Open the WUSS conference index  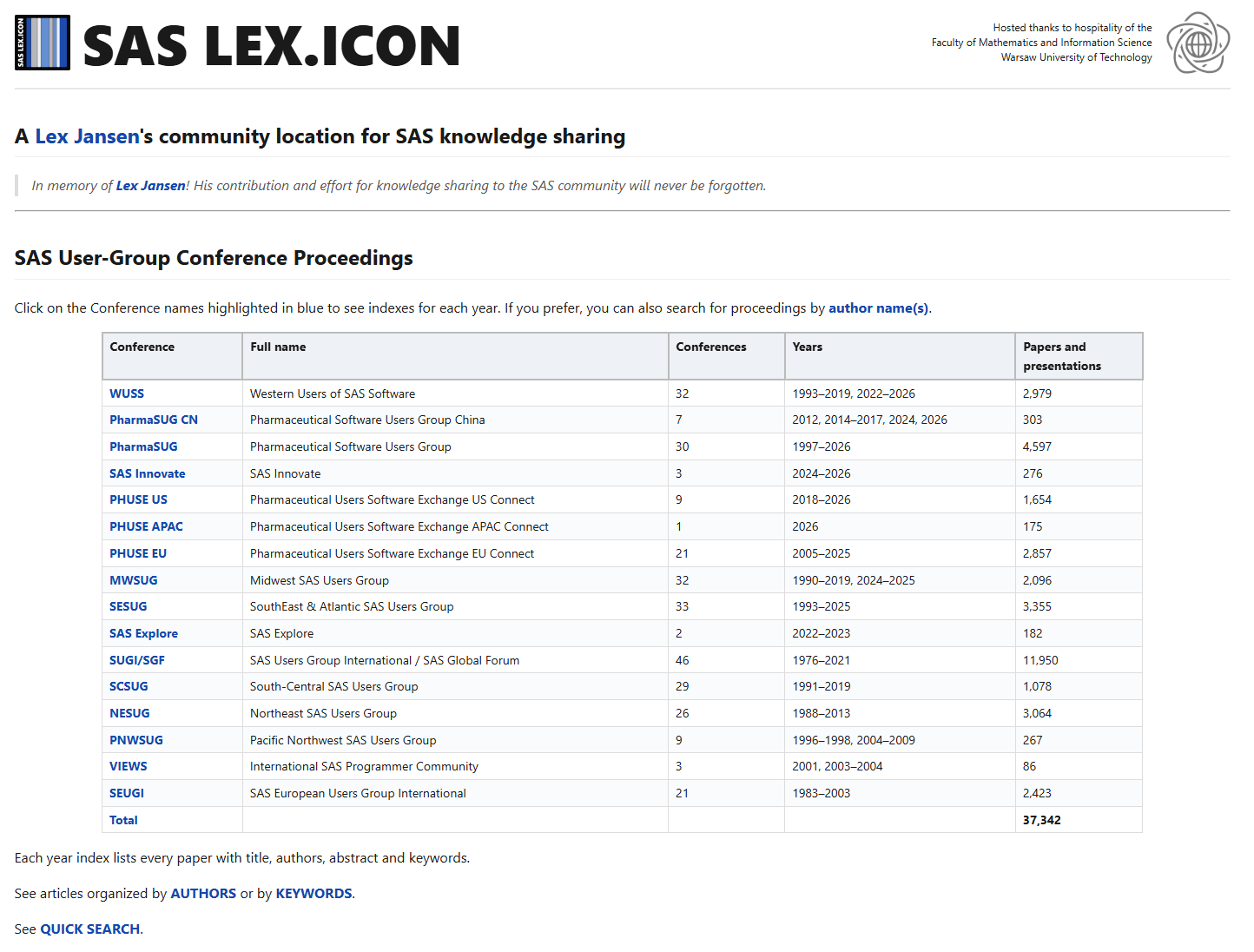click(127, 393)
